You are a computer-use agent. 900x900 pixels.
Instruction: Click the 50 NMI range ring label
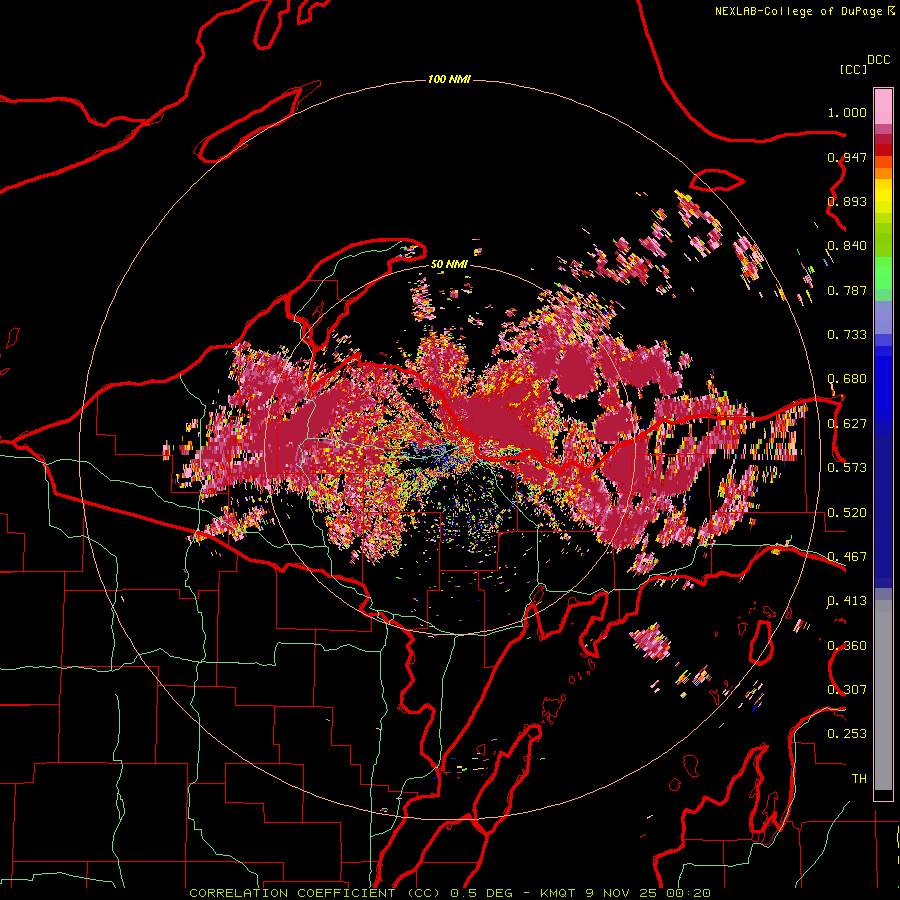coord(449,264)
